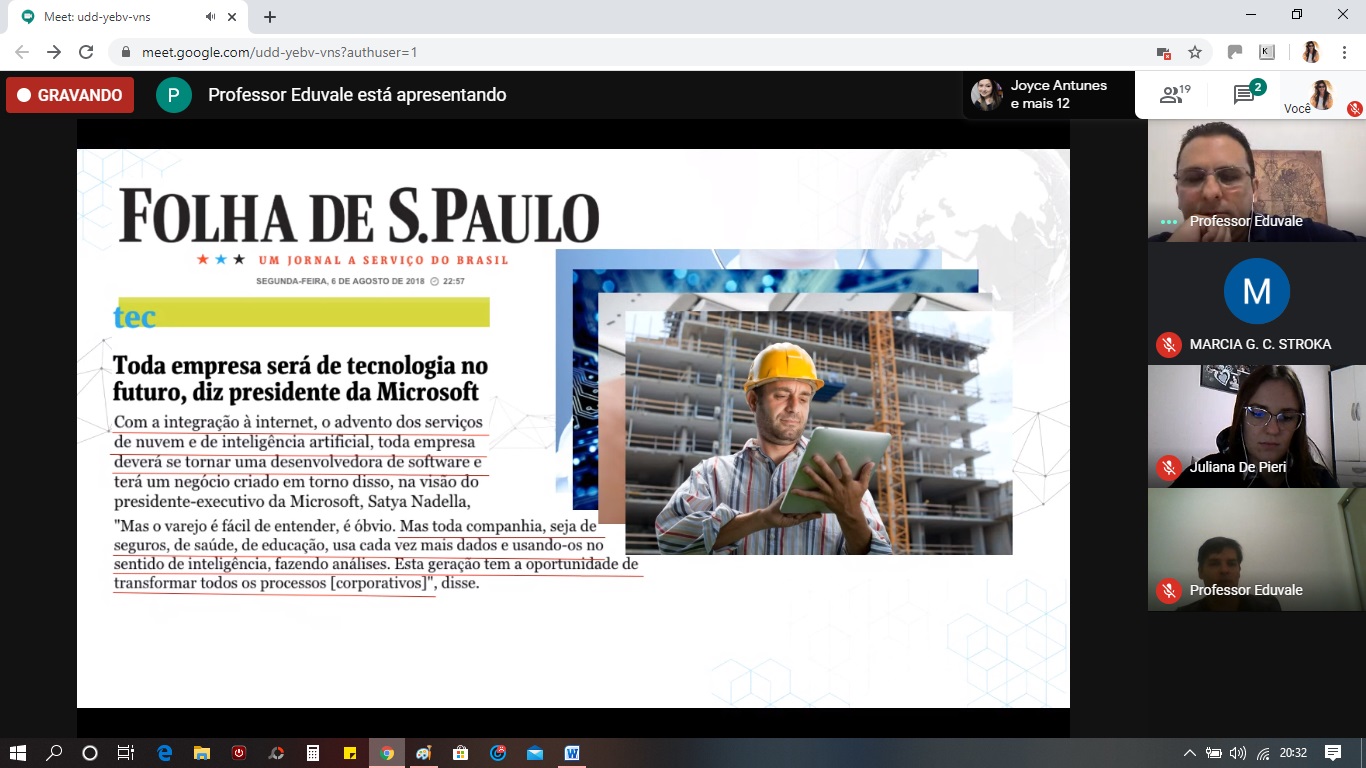Click the 20:32 clock in the taskbar
The image size is (1366, 768).
pos(1293,753)
